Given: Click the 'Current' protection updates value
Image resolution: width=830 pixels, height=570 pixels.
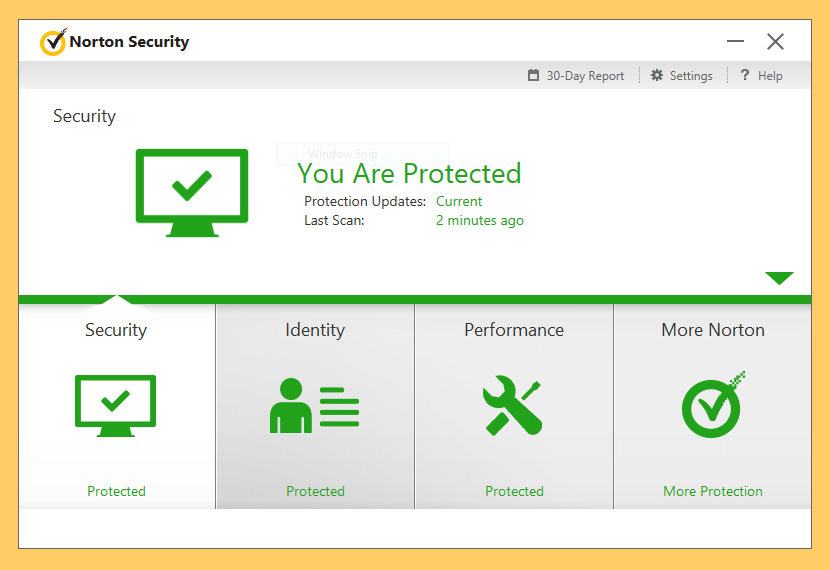Looking at the screenshot, I should tap(459, 202).
